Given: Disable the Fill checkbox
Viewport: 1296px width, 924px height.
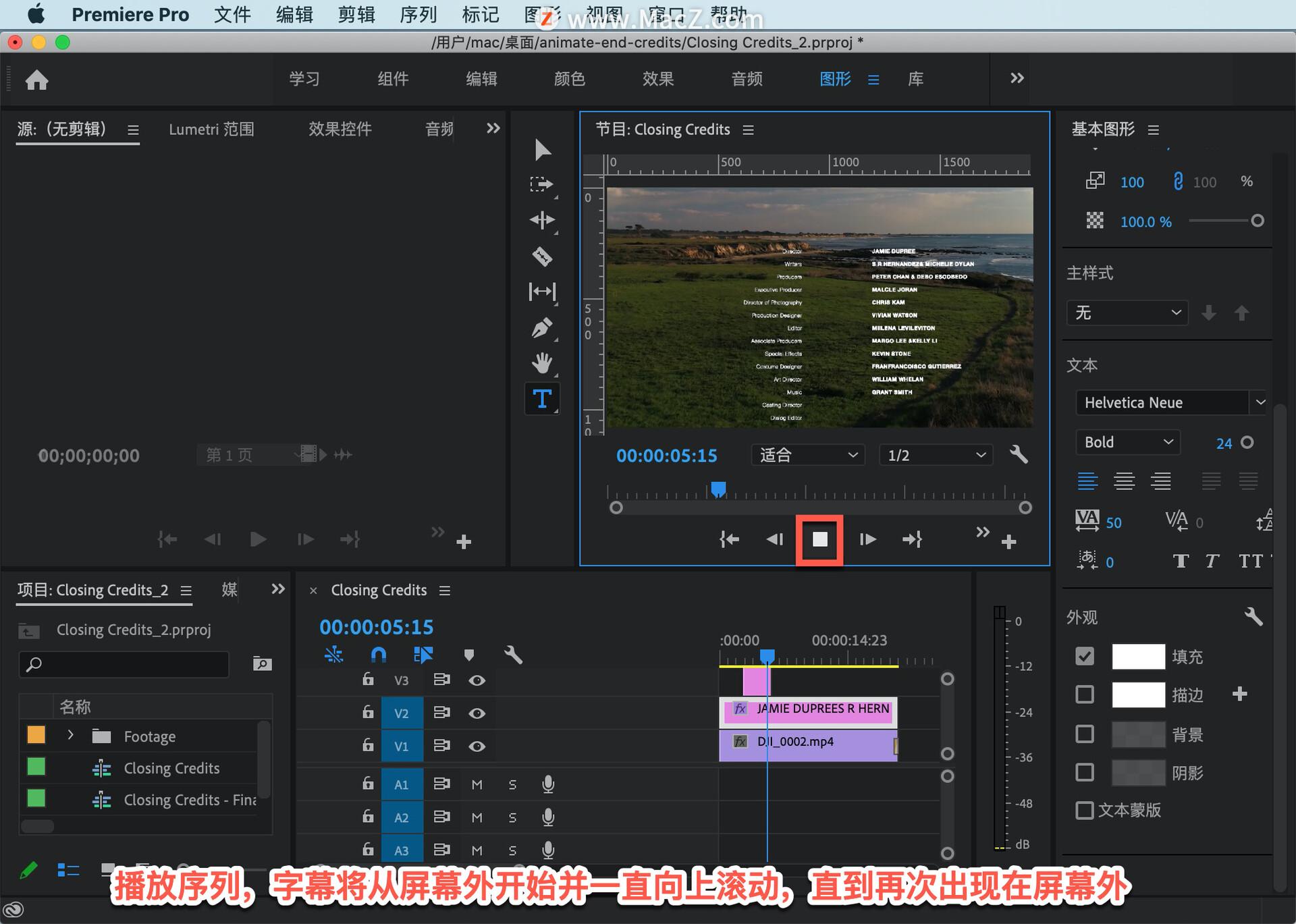Looking at the screenshot, I should click(1085, 656).
